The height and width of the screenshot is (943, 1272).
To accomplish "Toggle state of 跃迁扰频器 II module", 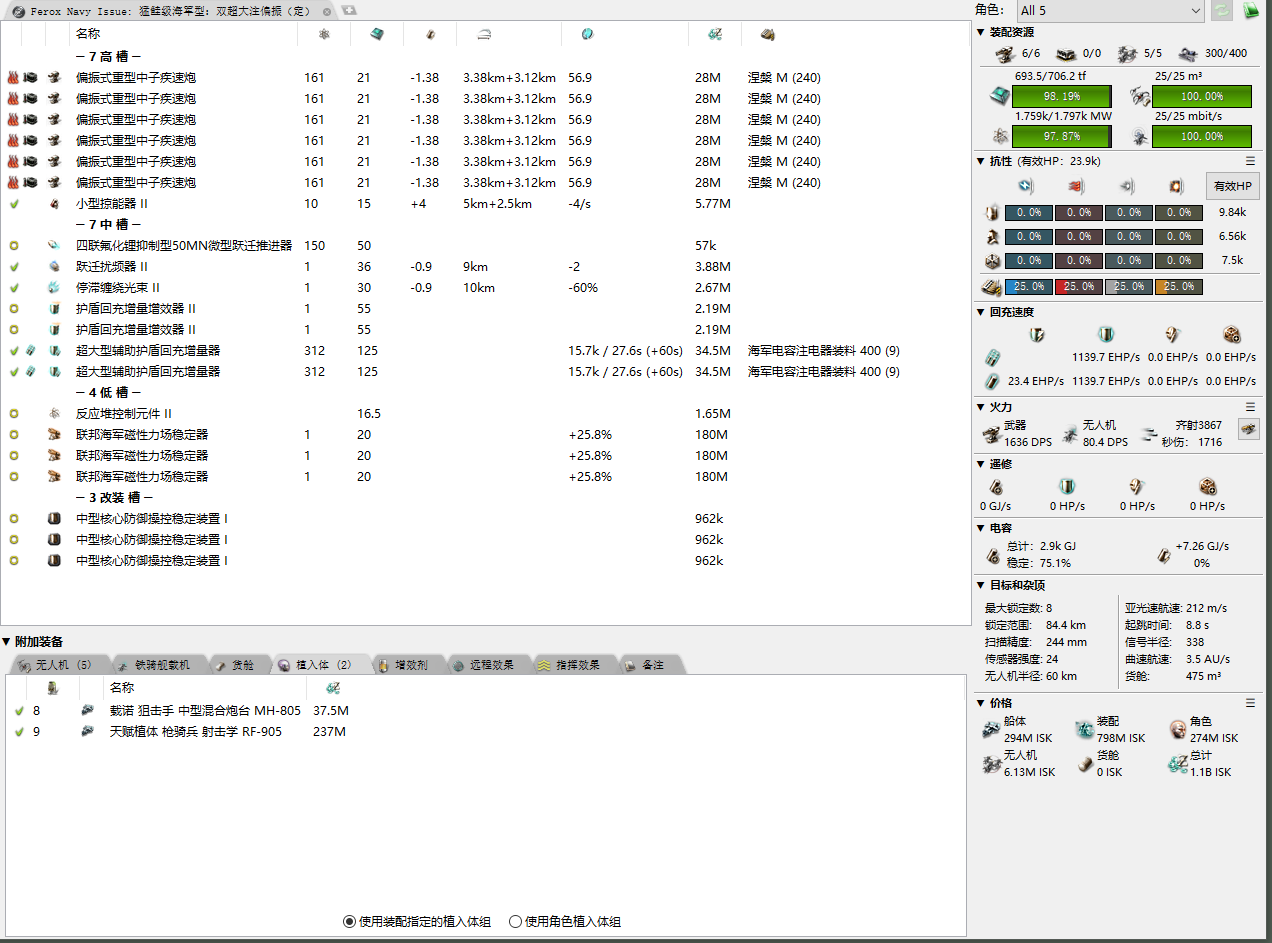I will pyautogui.click(x=14, y=267).
